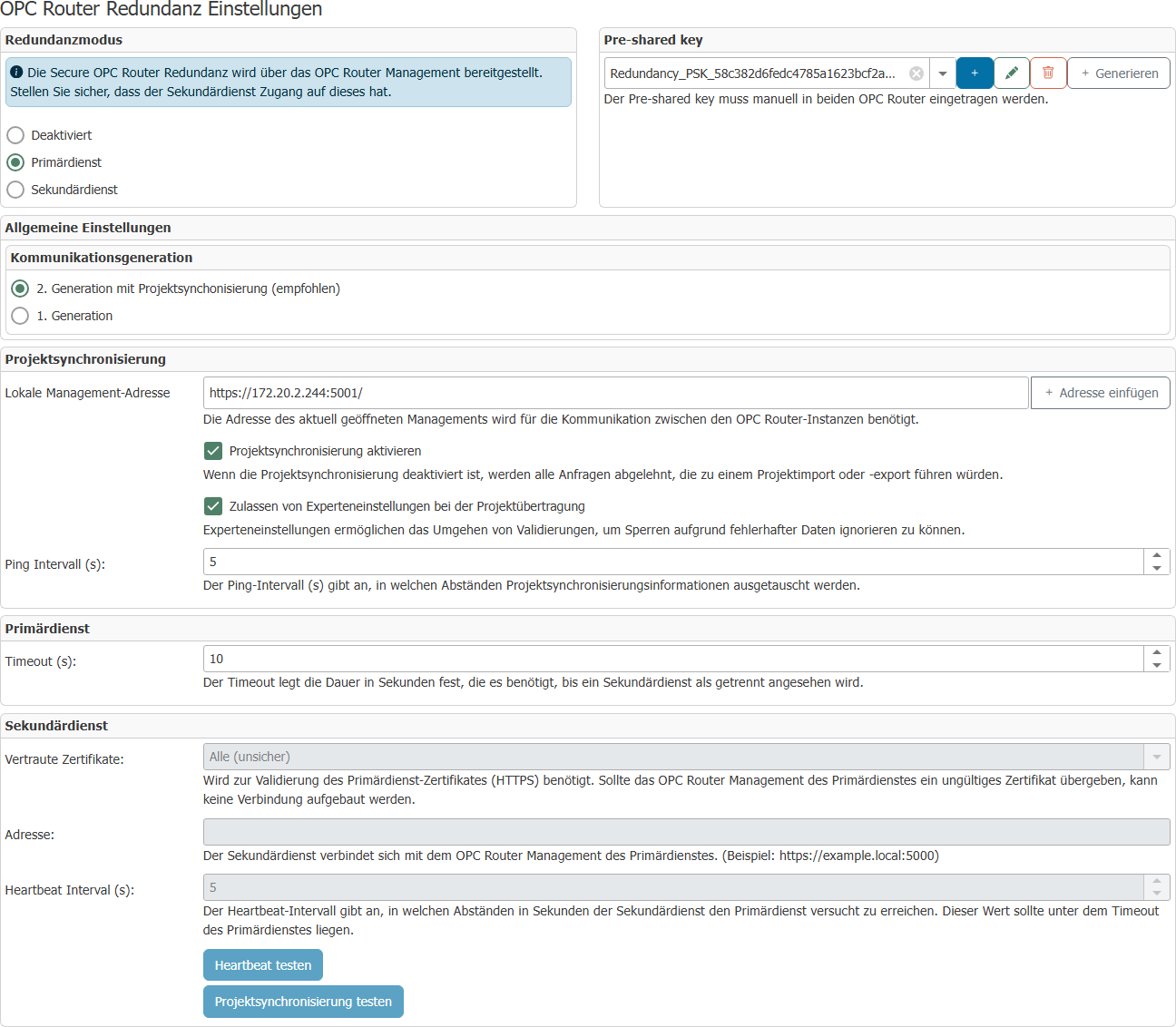Click the Lokale Management-Adresse input field
This screenshot has width=1176, height=1027.
615,393
